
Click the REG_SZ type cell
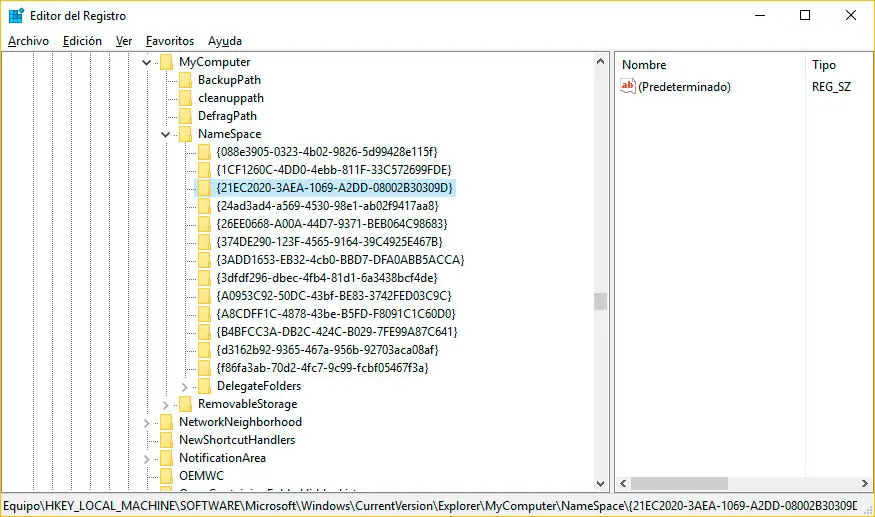[831, 87]
